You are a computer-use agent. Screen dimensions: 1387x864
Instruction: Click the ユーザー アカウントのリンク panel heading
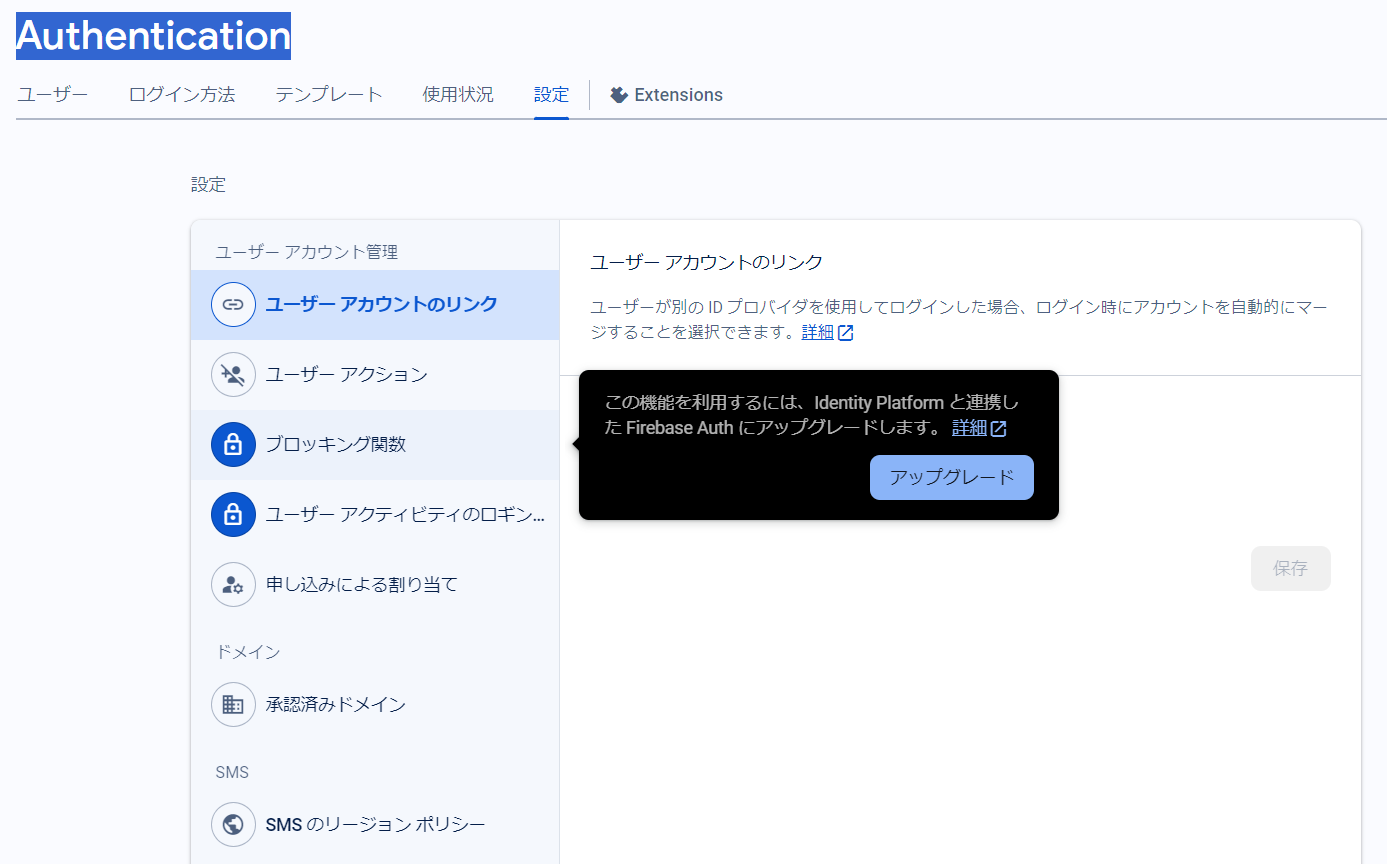coord(706,262)
